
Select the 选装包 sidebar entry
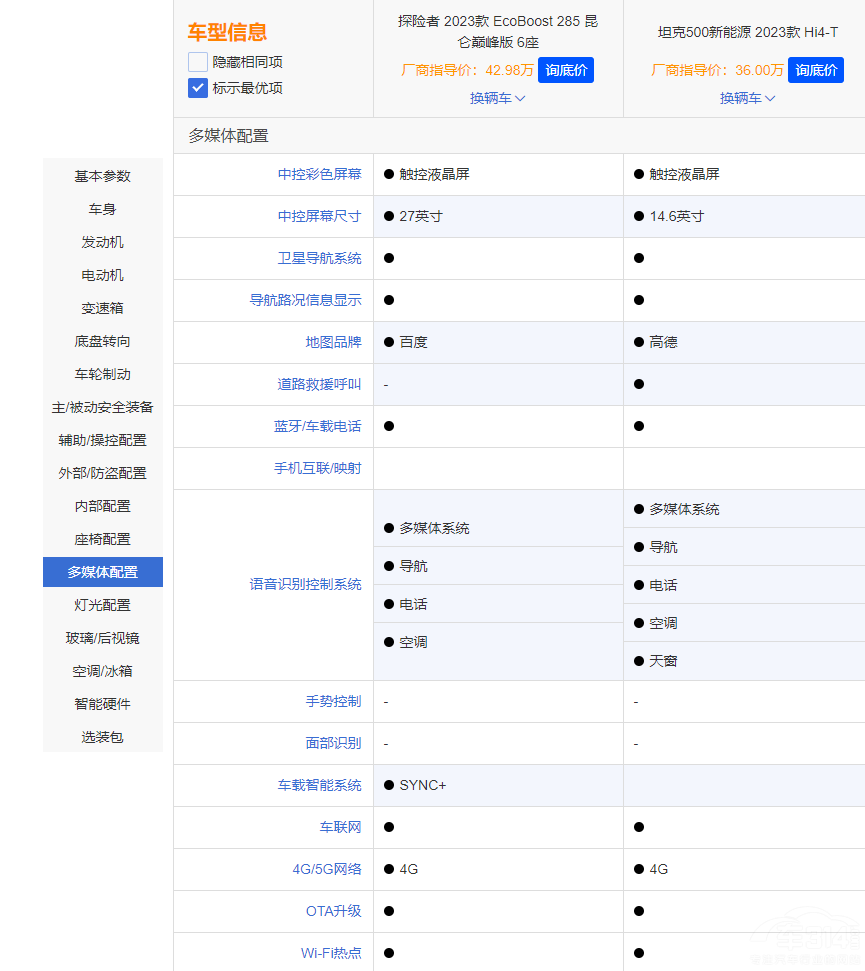click(102, 737)
